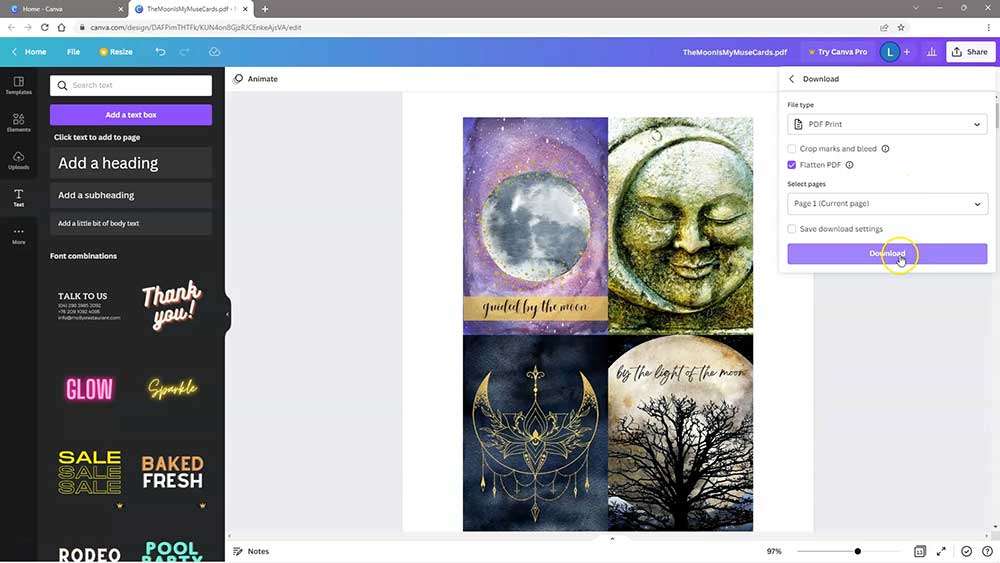Screen dimensions: 1000x563
Task: Enable Crop marks and bleed checkbox
Action: coord(791,149)
